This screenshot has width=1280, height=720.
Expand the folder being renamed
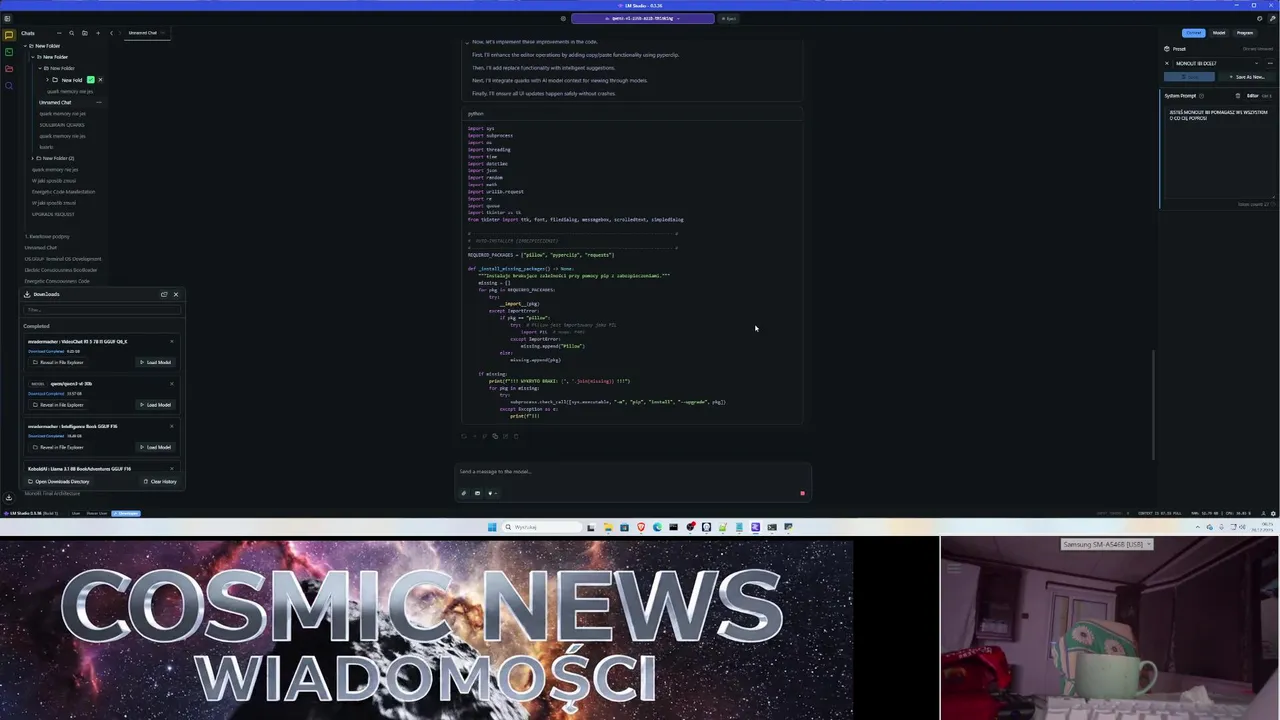tap(47, 80)
